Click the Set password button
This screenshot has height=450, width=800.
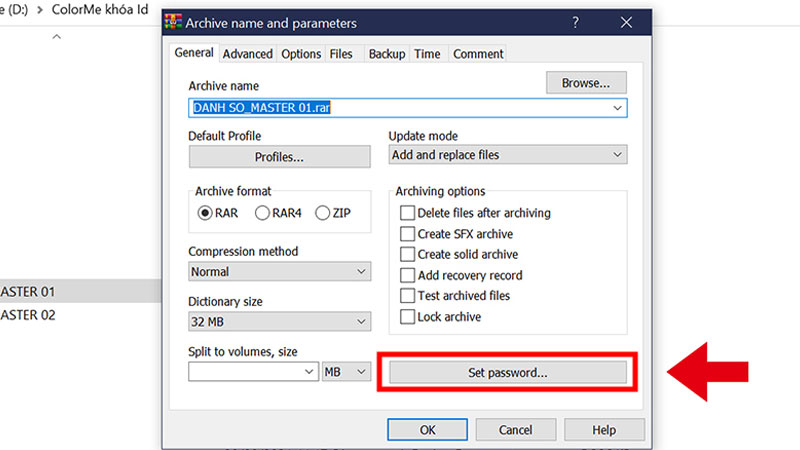507,372
